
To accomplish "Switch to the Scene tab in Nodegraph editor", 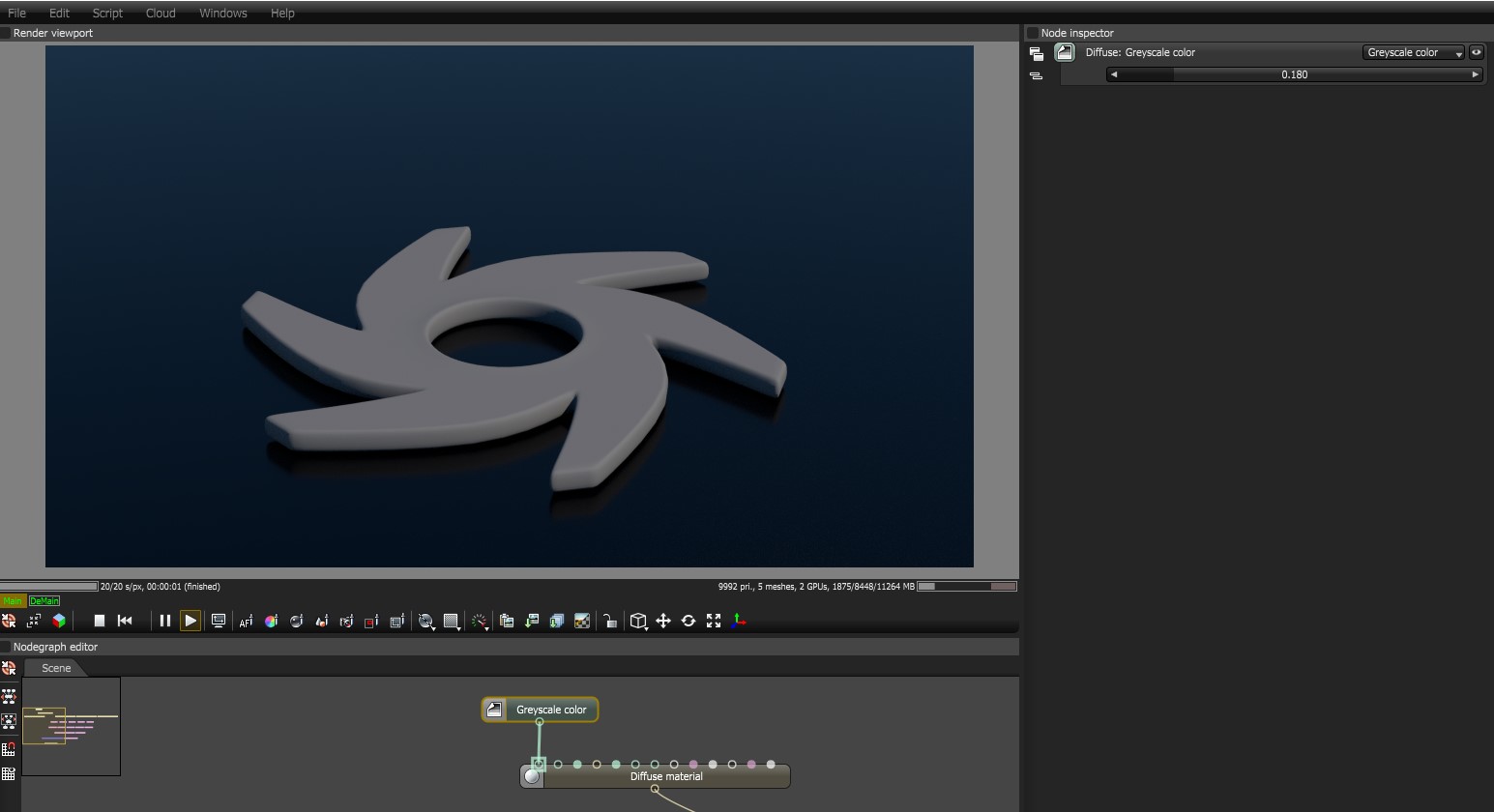I will pyautogui.click(x=56, y=668).
